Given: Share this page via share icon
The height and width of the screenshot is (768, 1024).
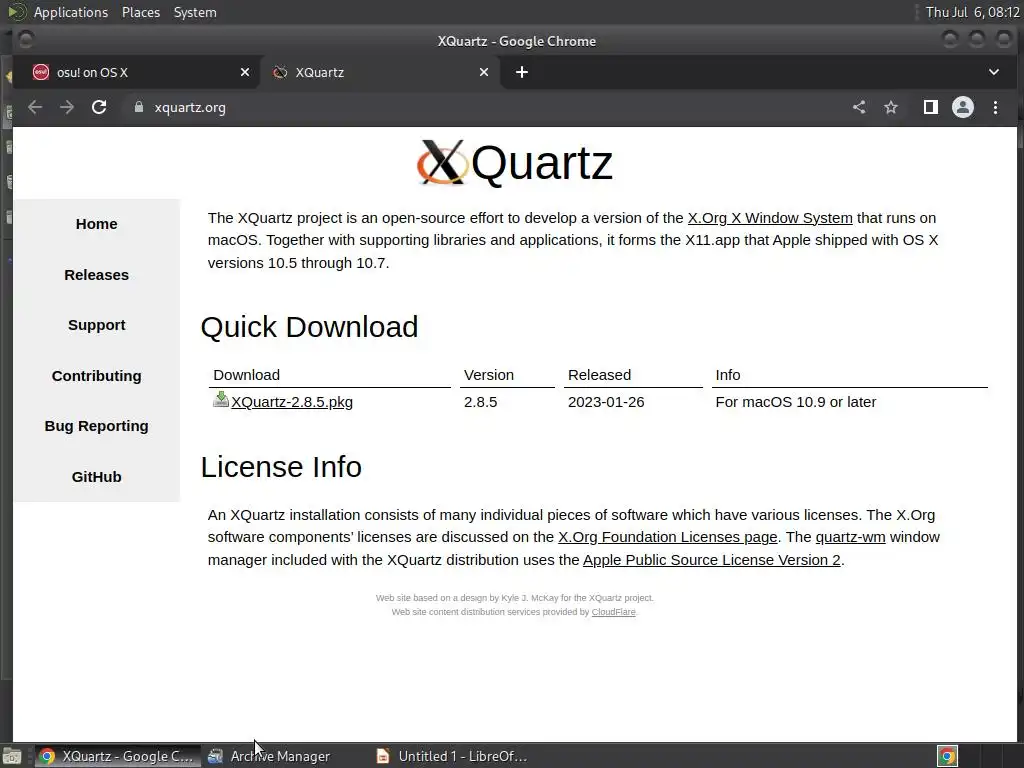Looking at the screenshot, I should pos(859,107).
